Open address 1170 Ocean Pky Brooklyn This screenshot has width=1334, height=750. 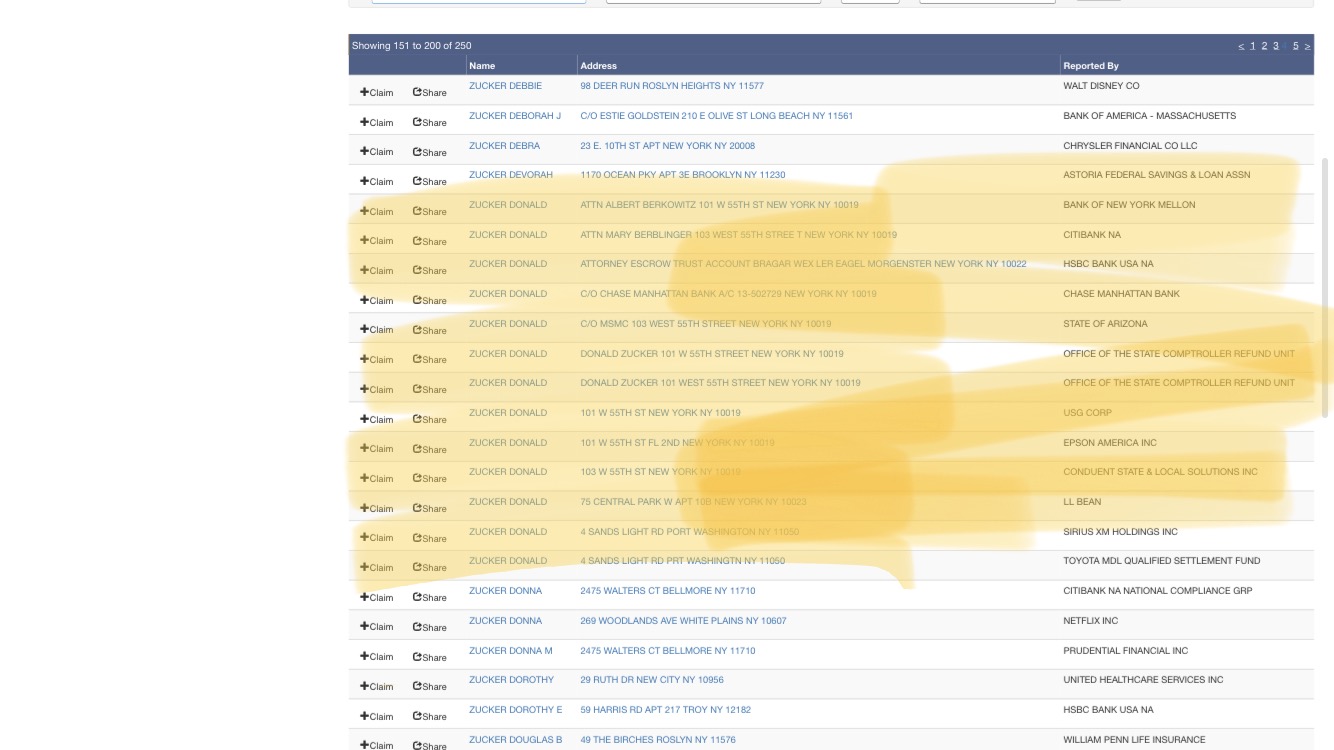[683, 175]
